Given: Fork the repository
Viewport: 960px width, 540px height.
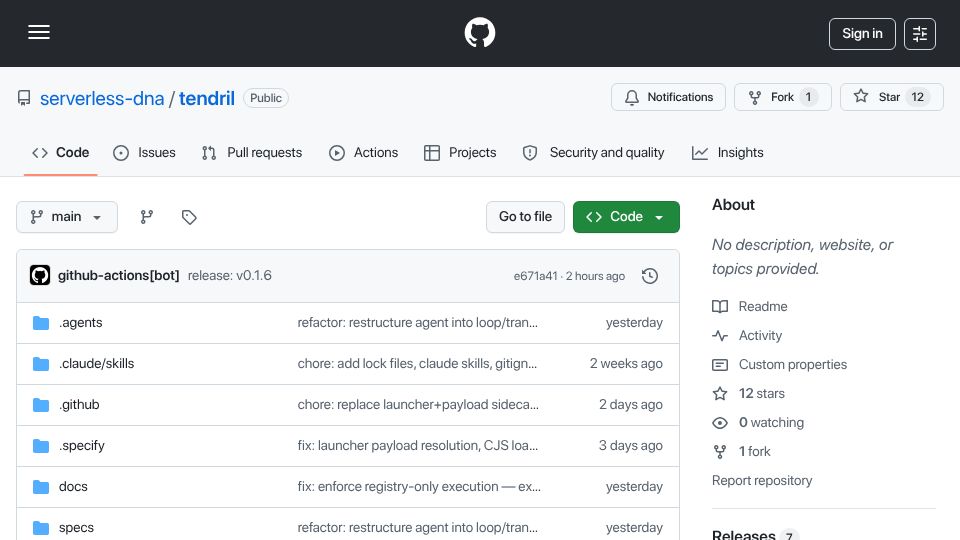Looking at the screenshot, I should coord(782,97).
